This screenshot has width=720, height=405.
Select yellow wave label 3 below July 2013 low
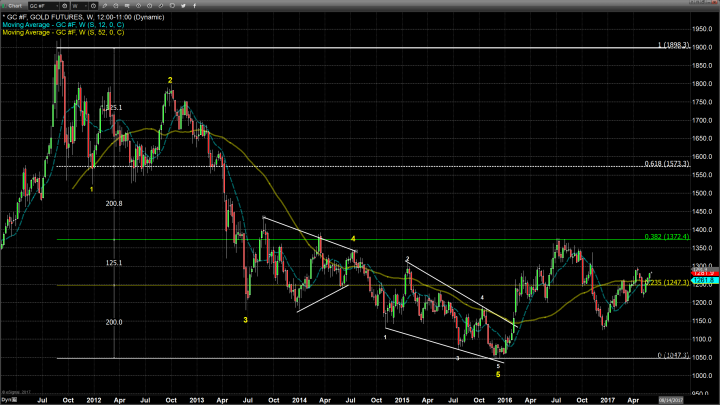click(246, 320)
